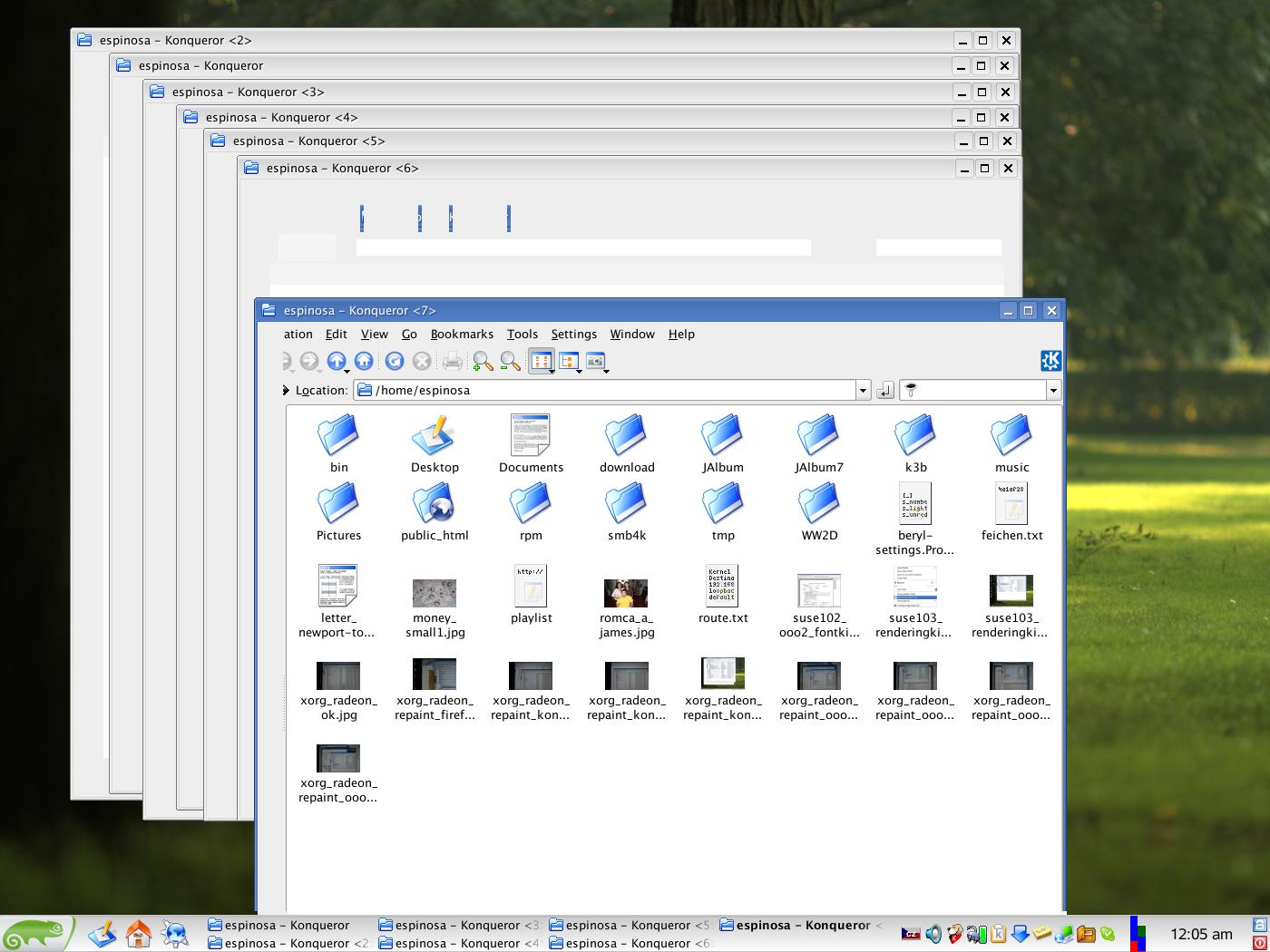1270x952 pixels.
Task: Select the xorg_radeon_ok.jpg thumbnail
Action: tap(338, 675)
